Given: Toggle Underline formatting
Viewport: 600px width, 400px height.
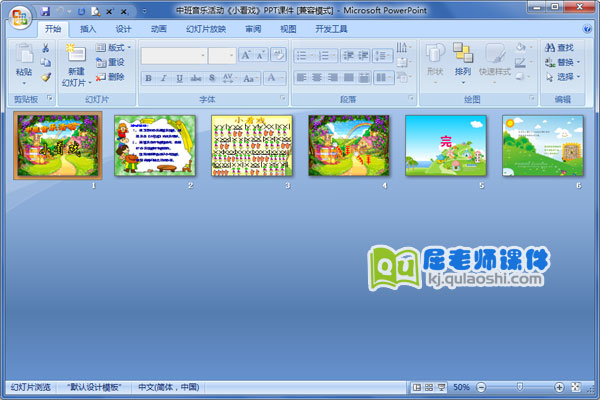Looking at the screenshot, I should pos(180,77).
